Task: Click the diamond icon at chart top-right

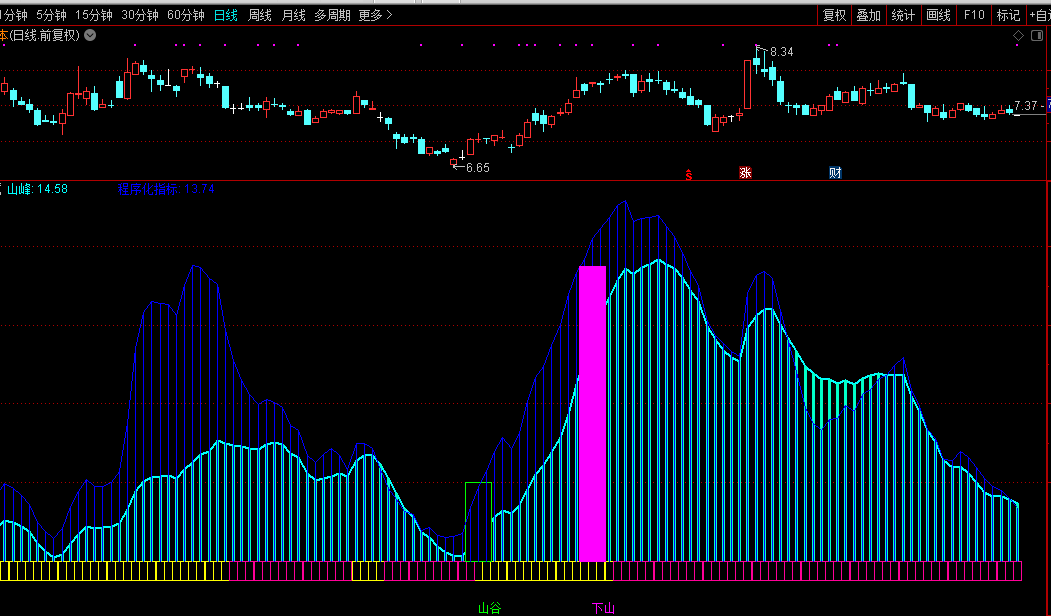Action: (x=1018, y=35)
